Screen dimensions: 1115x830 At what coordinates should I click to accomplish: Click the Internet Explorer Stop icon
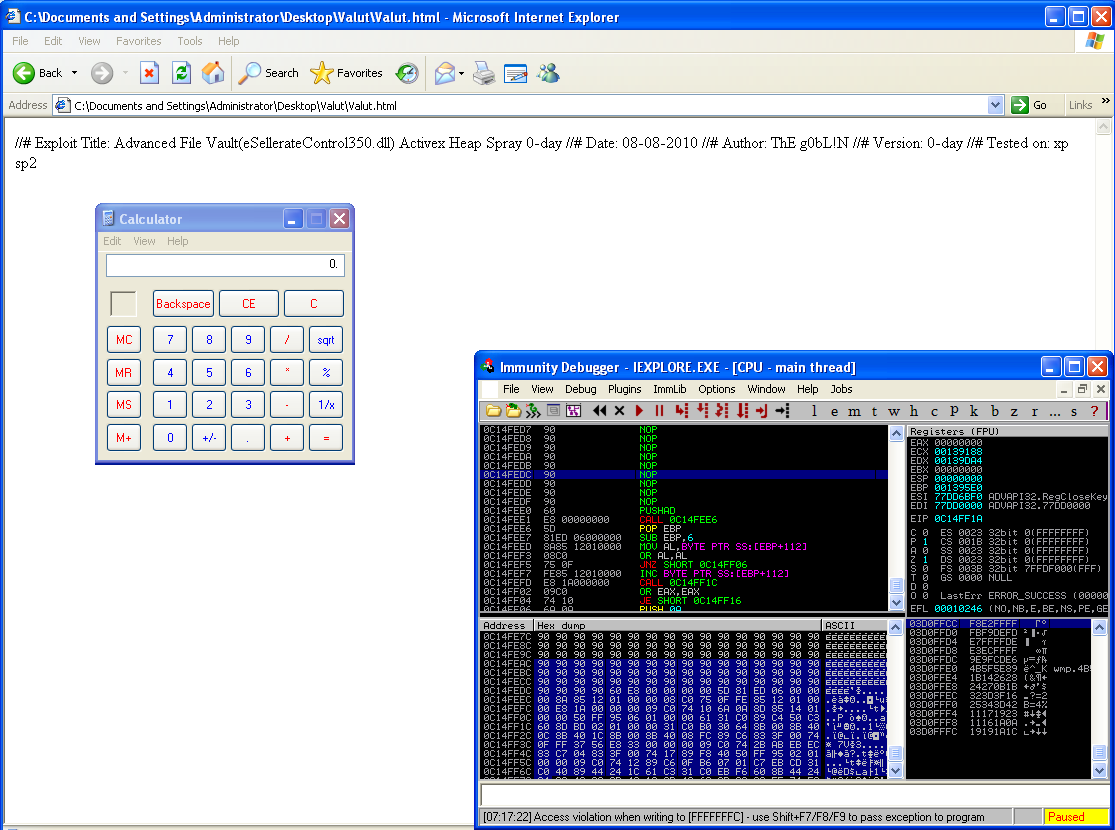tap(149, 73)
